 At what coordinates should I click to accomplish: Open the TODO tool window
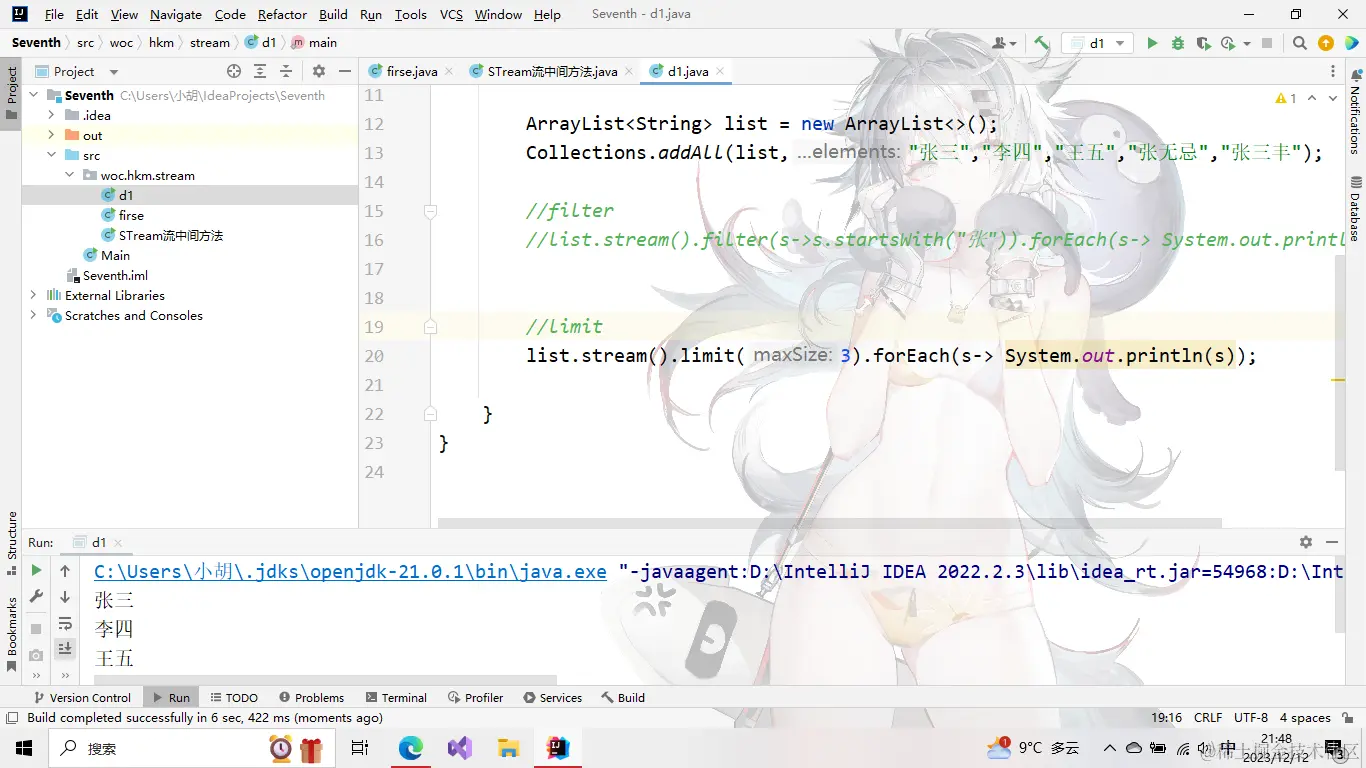(x=234, y=697)
